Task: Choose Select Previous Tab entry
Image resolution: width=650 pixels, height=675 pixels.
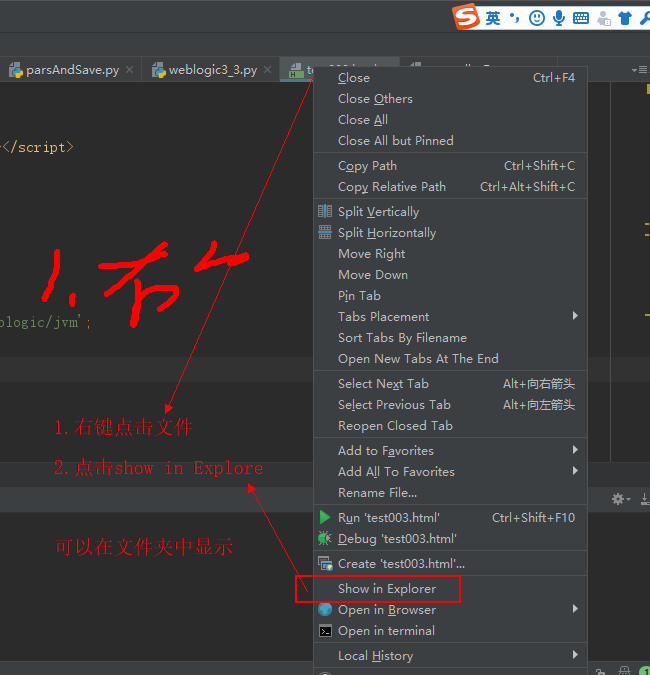Action: (451, 405)
